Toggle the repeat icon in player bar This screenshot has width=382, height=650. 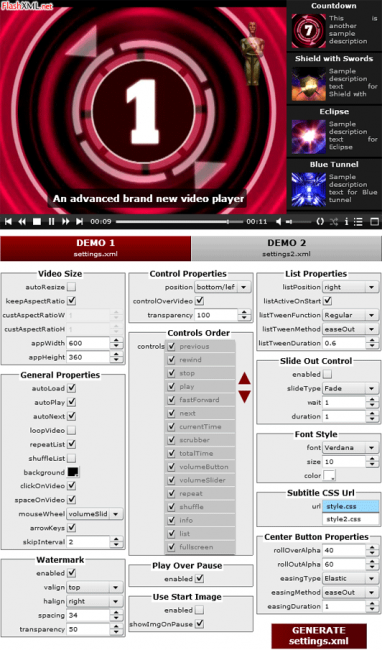point(320,222)
